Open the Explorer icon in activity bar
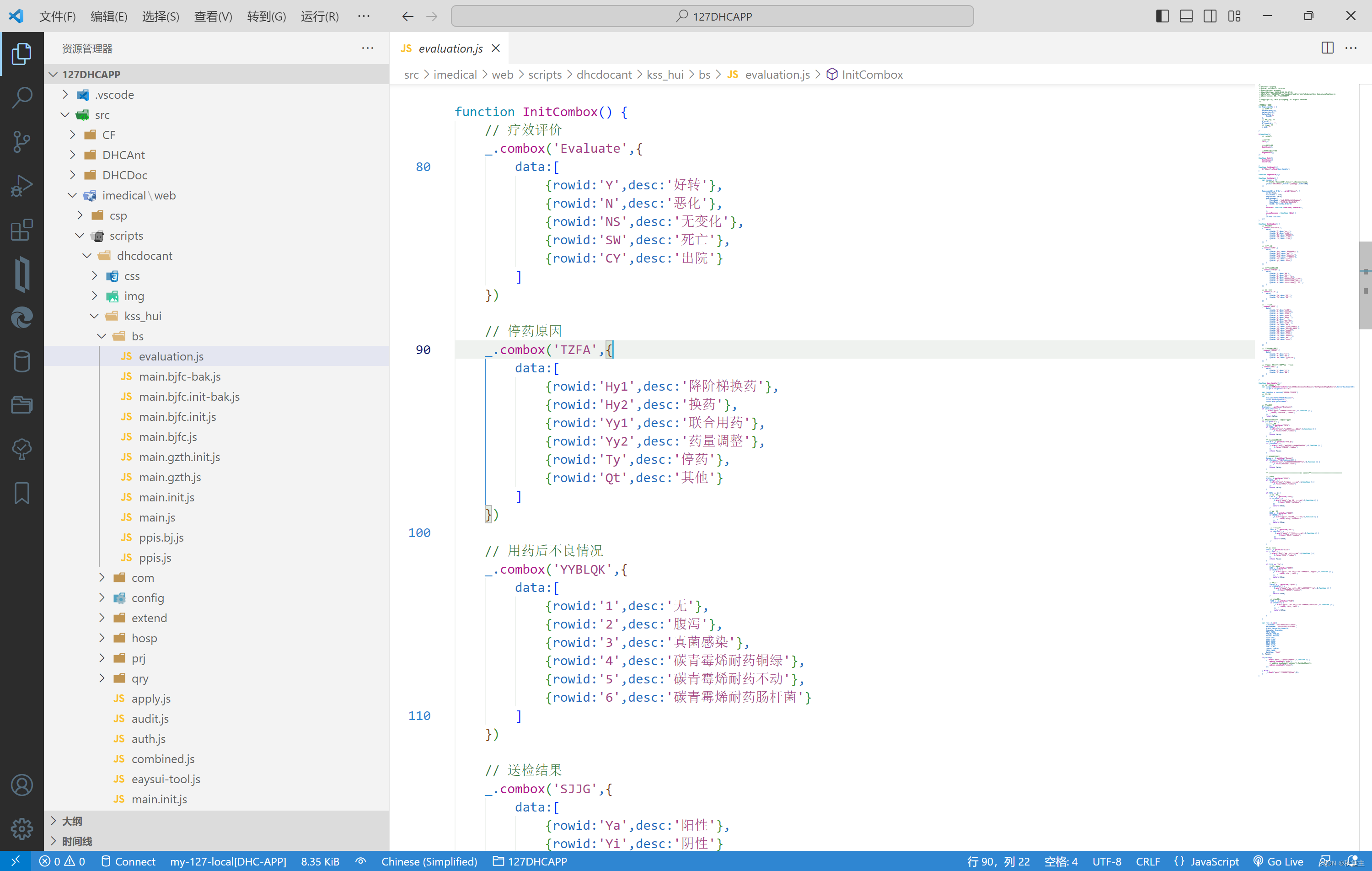 click(x=22, y=54)
